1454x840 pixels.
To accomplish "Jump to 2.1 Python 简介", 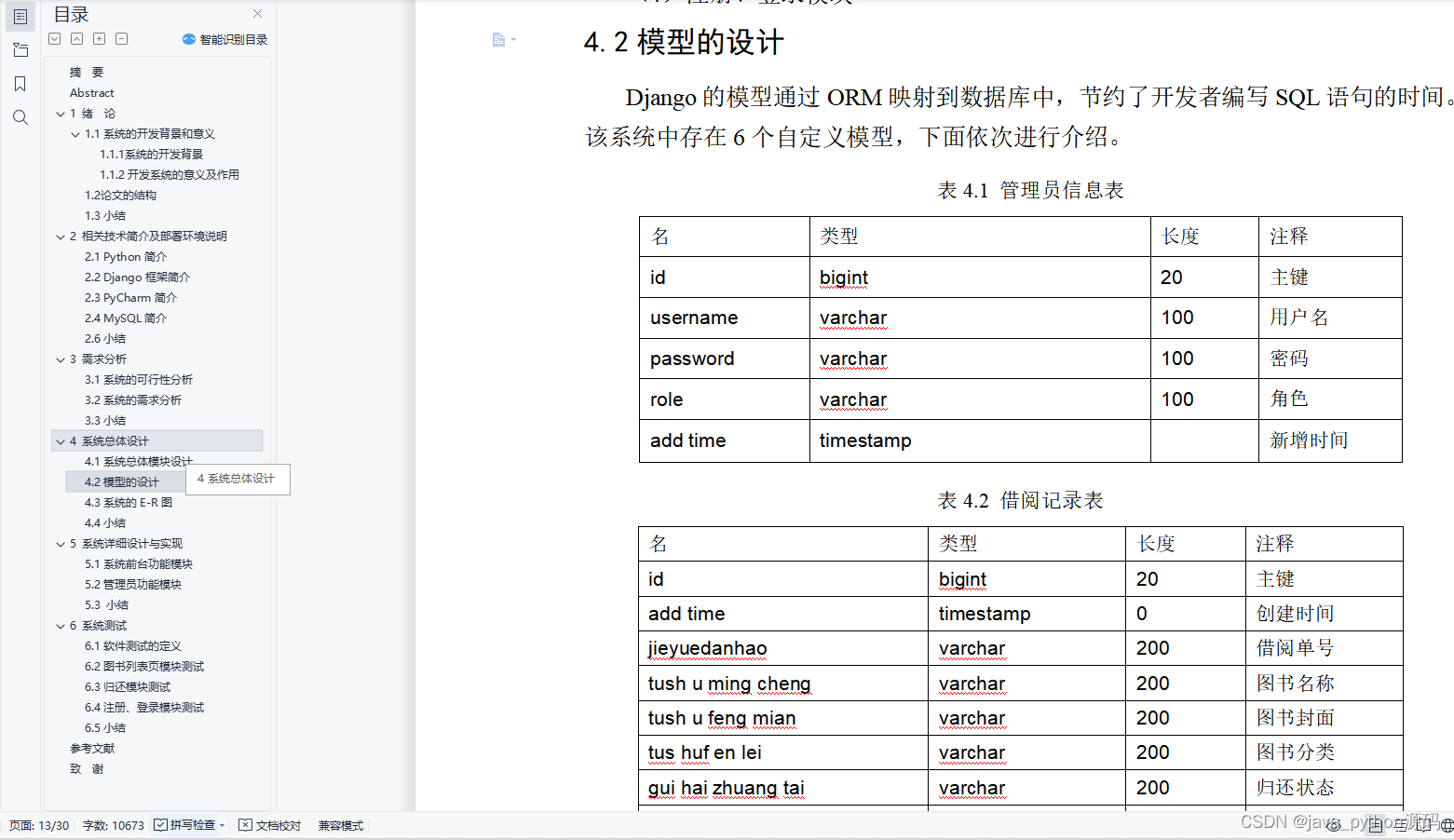I will 126,257.
